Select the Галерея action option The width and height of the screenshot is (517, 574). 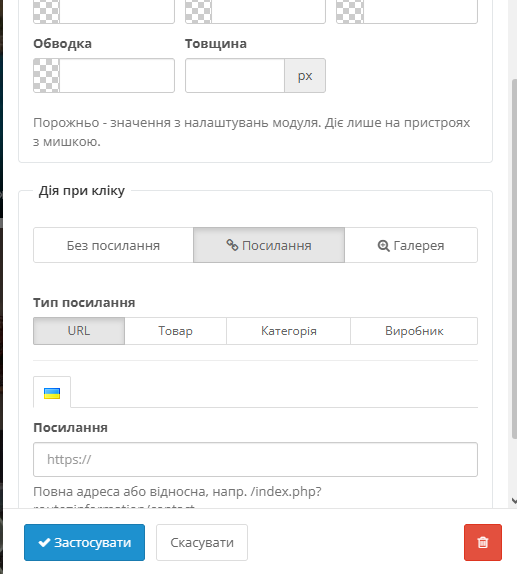point(411,245)
